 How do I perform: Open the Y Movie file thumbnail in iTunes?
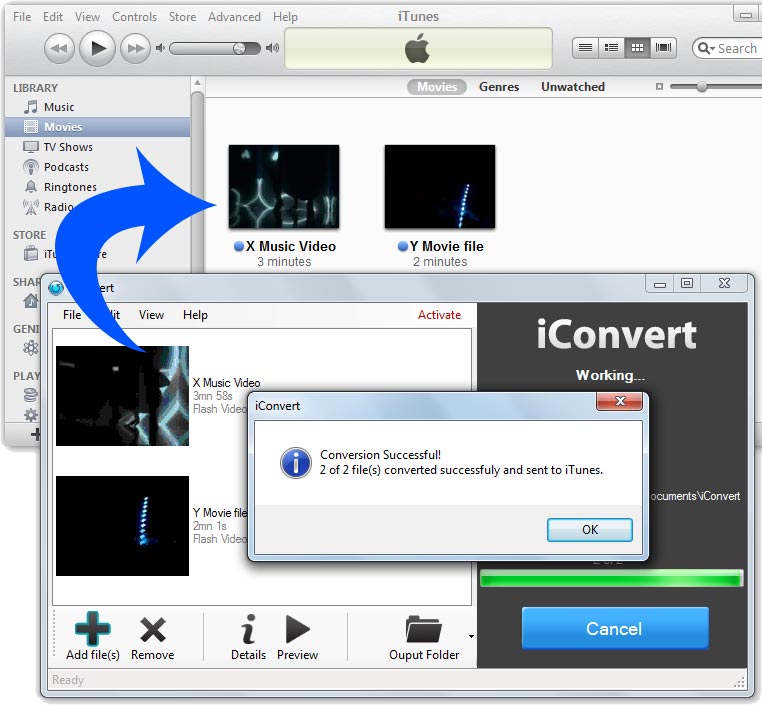[440, 187]
